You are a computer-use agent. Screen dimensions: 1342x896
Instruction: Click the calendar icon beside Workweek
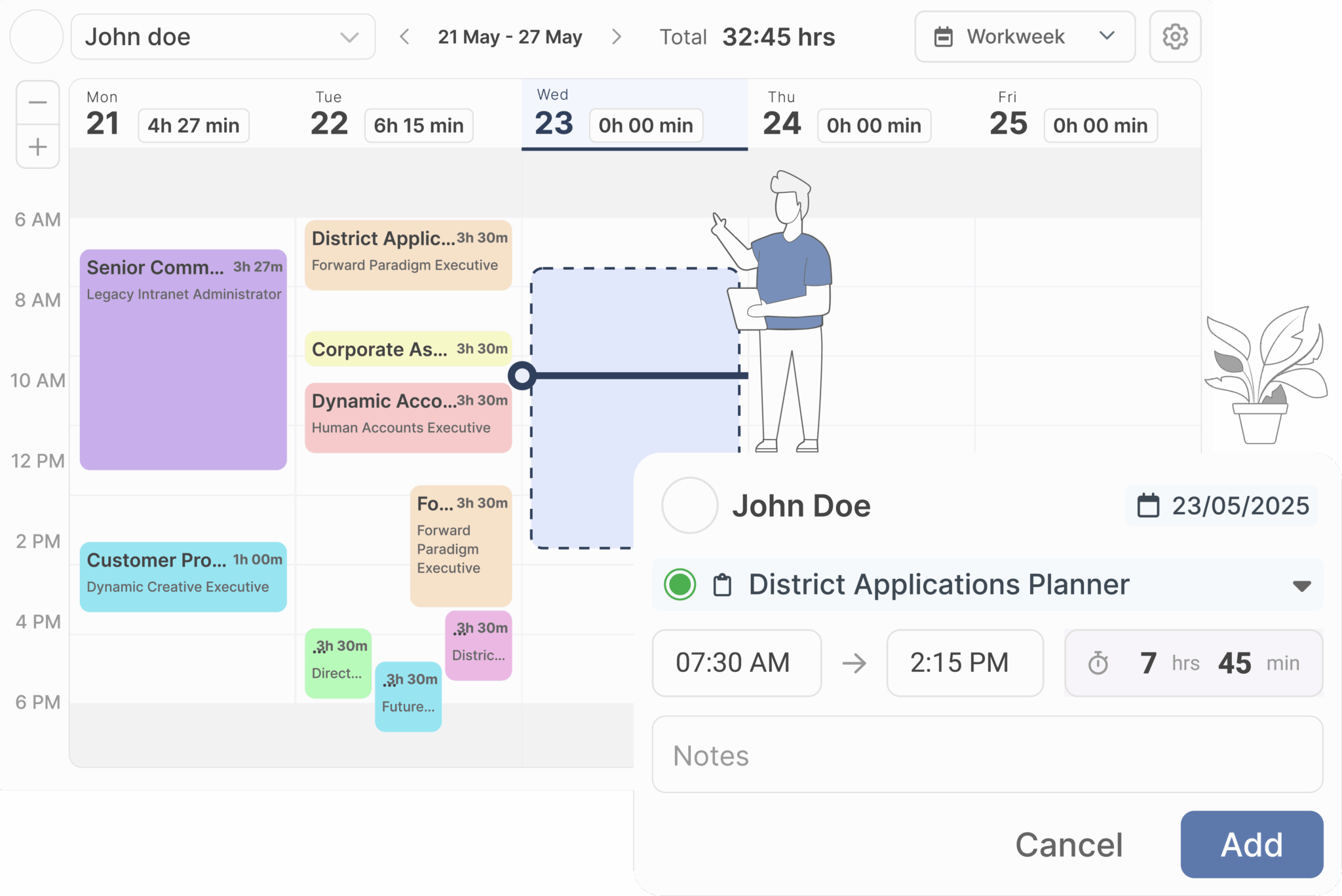click(944, 37)
